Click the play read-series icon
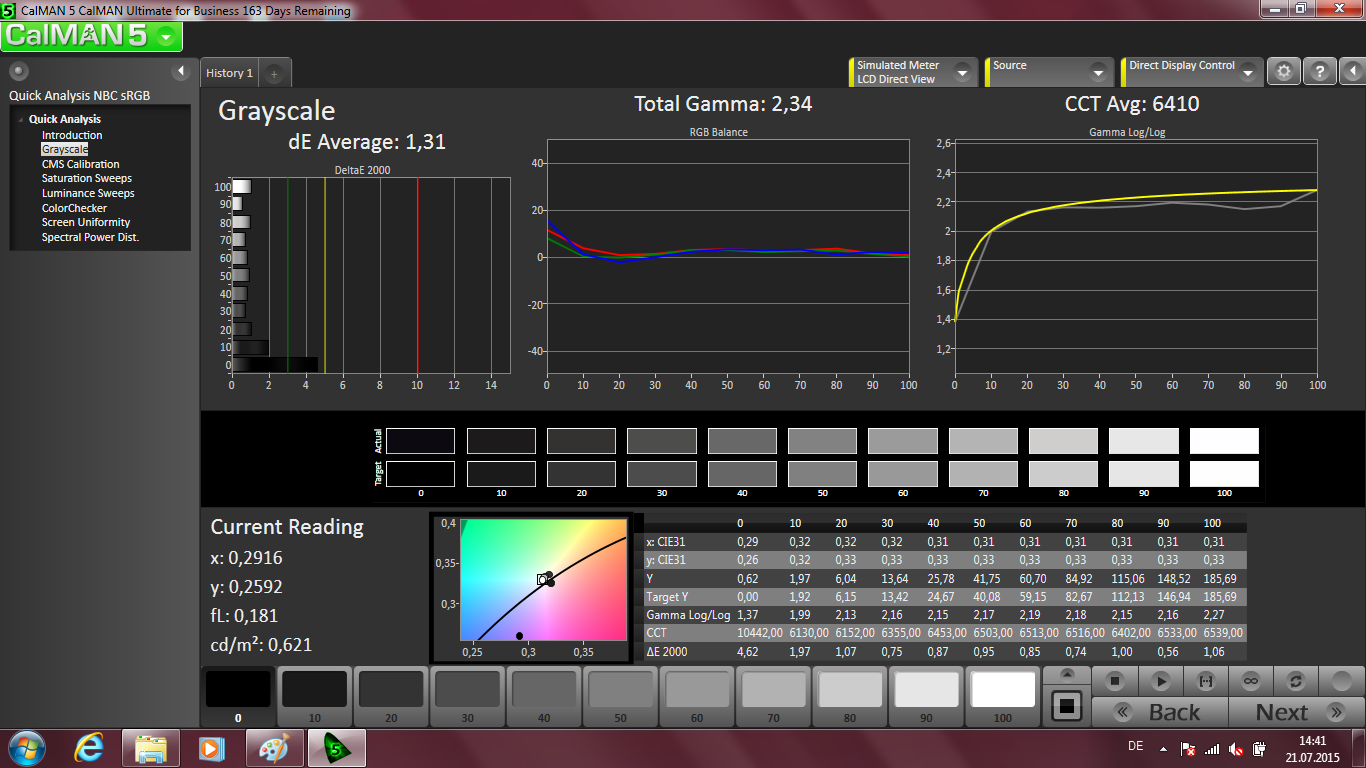The height and width of the screenshot is (768, 1366). click(1160, 681)
